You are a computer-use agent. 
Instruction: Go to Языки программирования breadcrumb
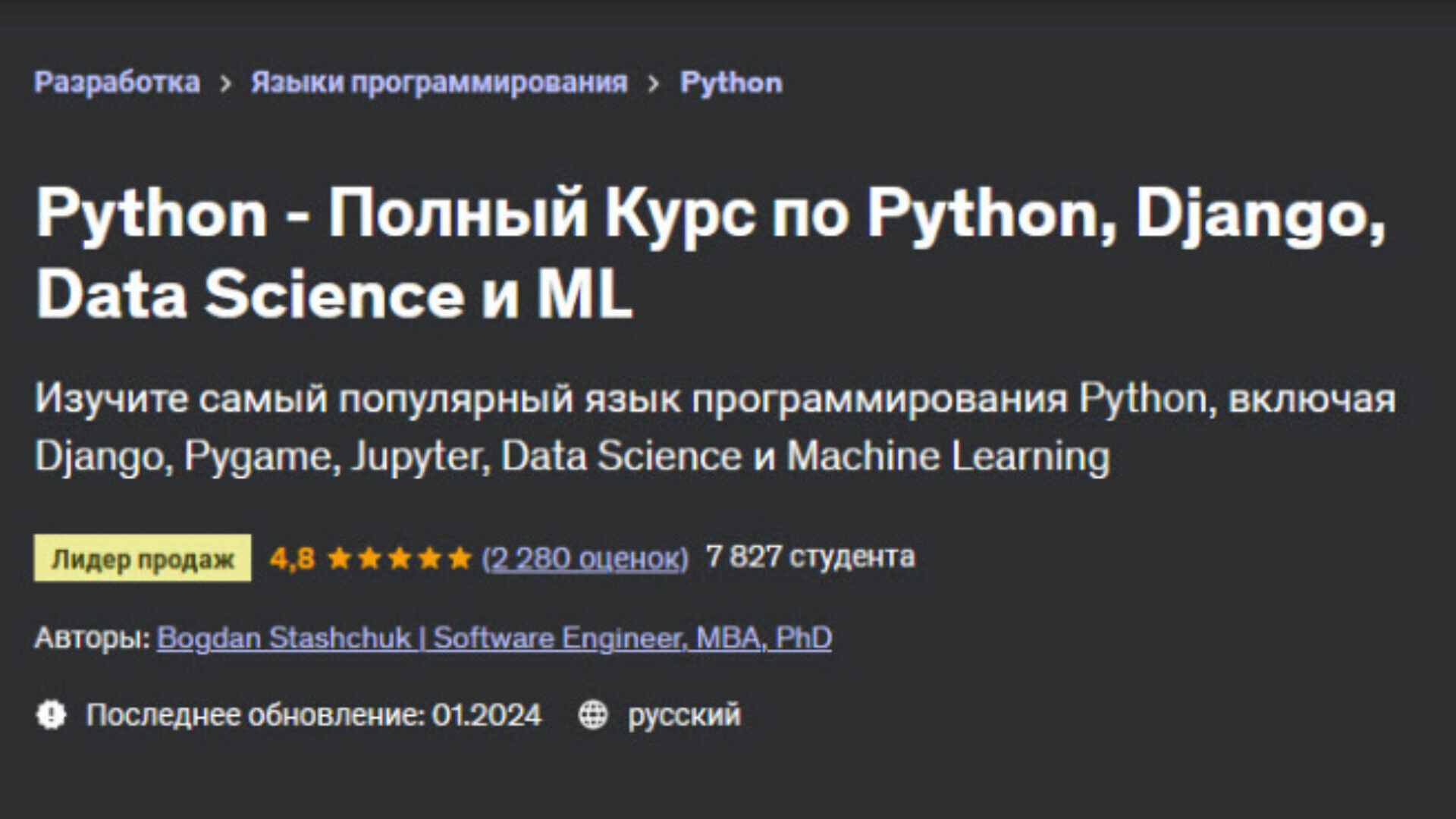pos(439,82)
